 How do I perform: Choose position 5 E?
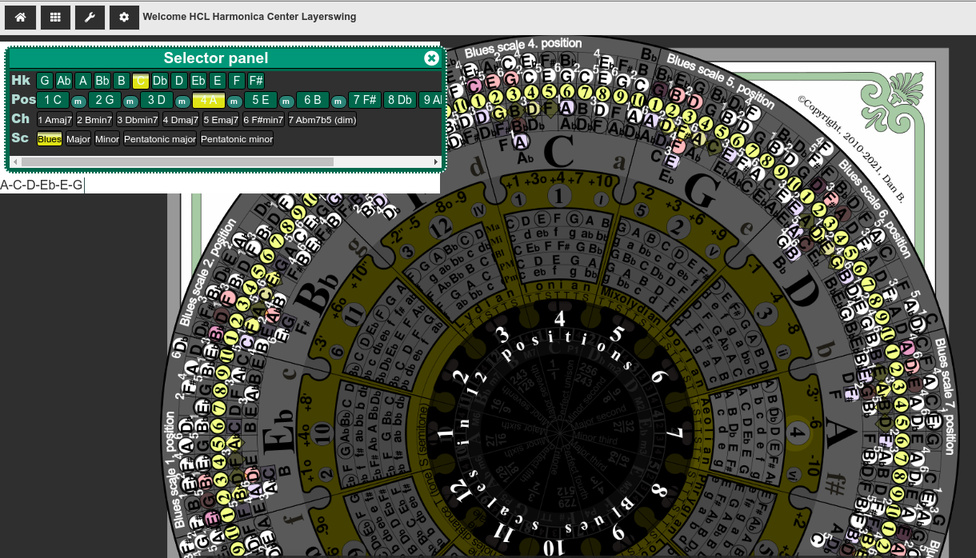coord(261,100)
